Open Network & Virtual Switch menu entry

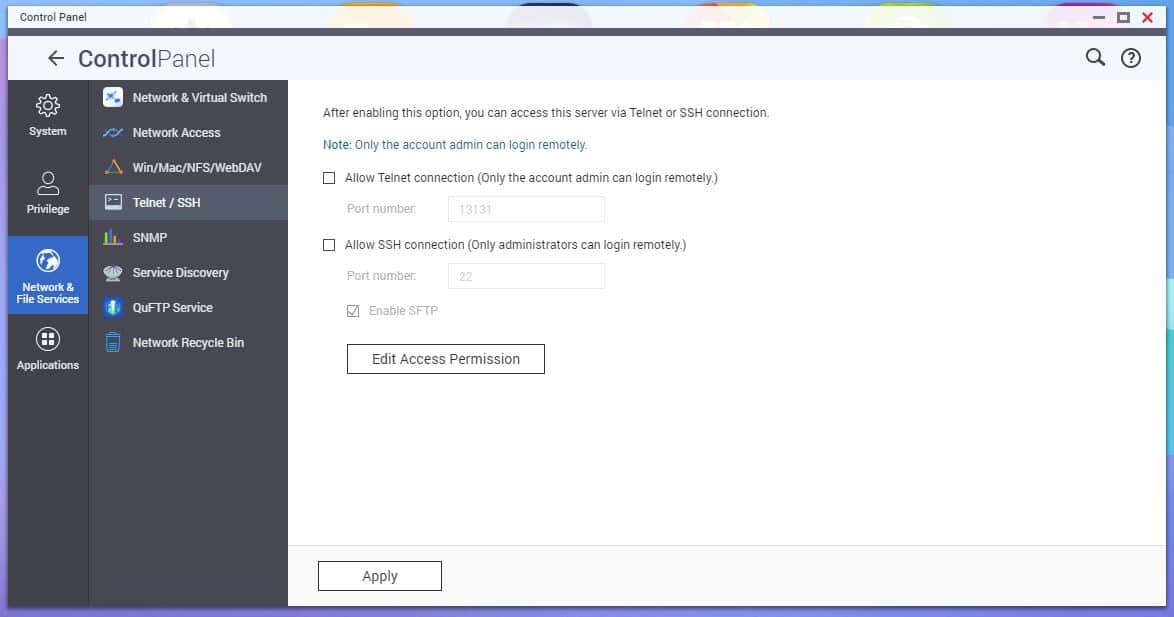[189, 97]
